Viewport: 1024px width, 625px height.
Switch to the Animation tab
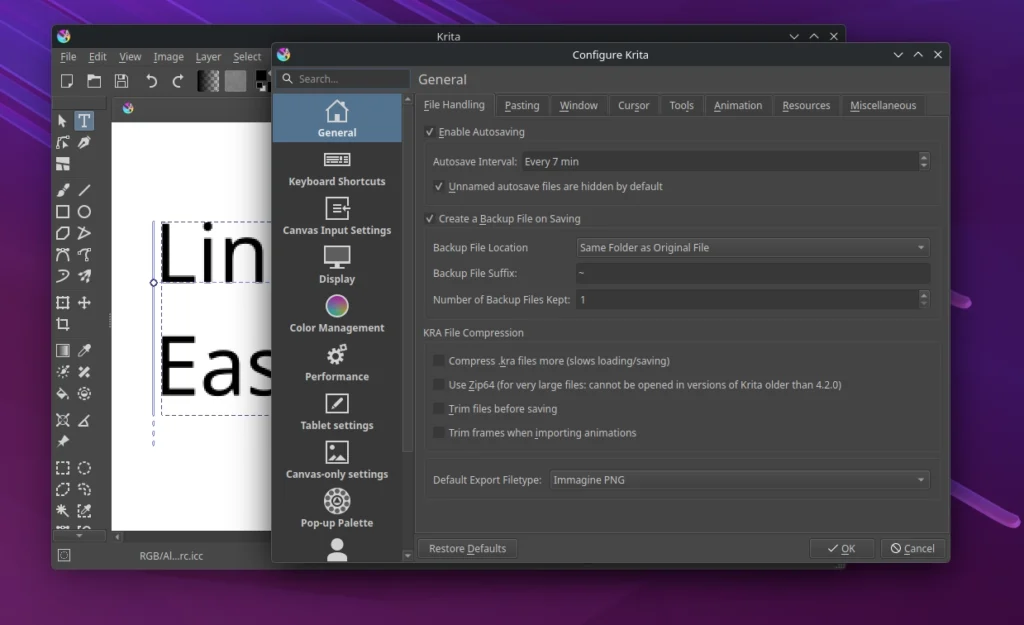click(738, 104)
